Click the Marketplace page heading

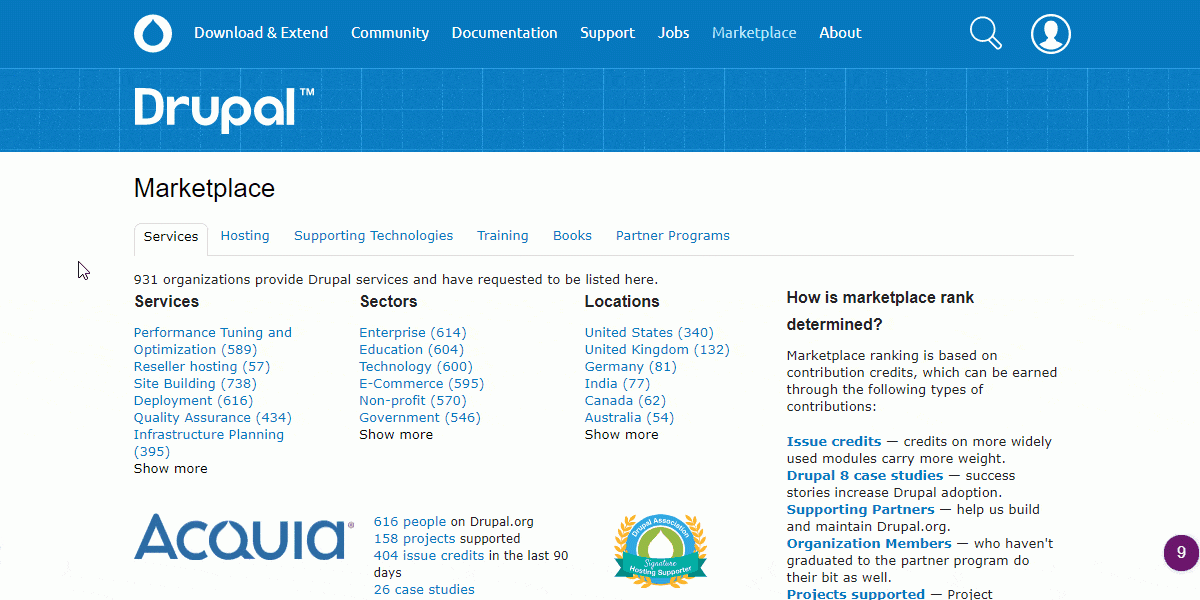[204, 189]
